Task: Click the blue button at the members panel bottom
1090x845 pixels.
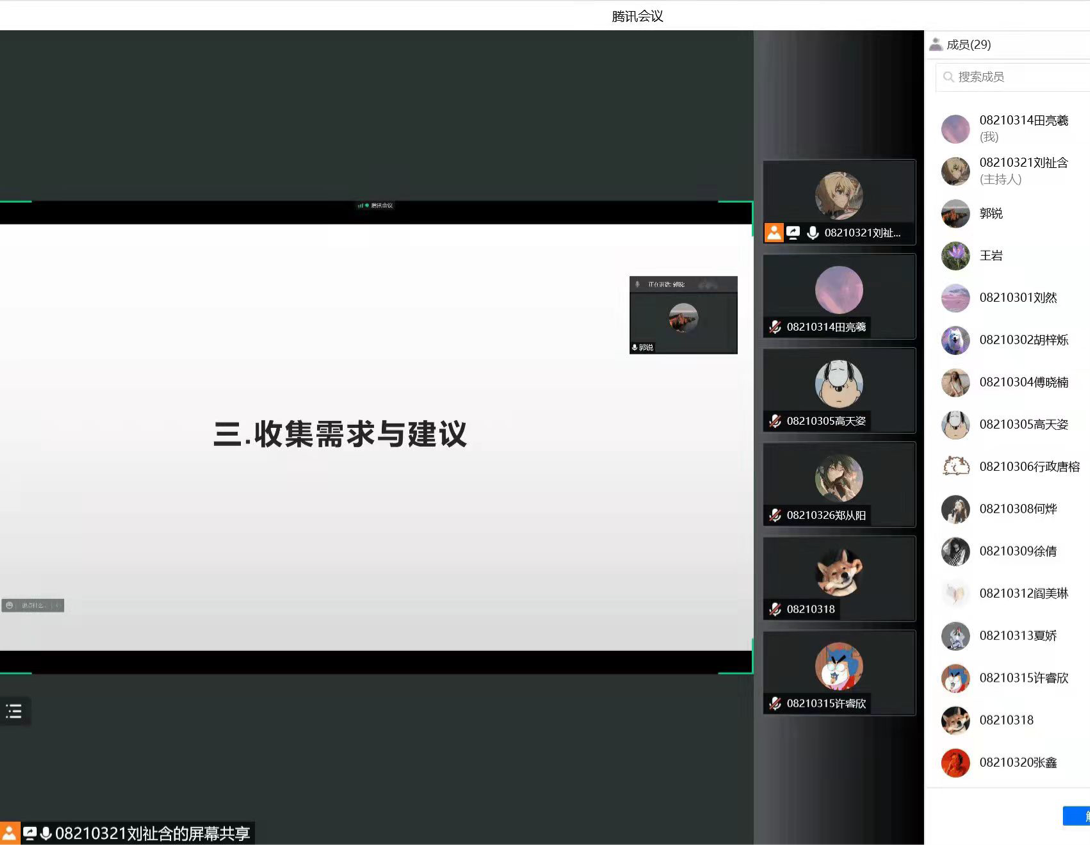Action: point(1076,816)
